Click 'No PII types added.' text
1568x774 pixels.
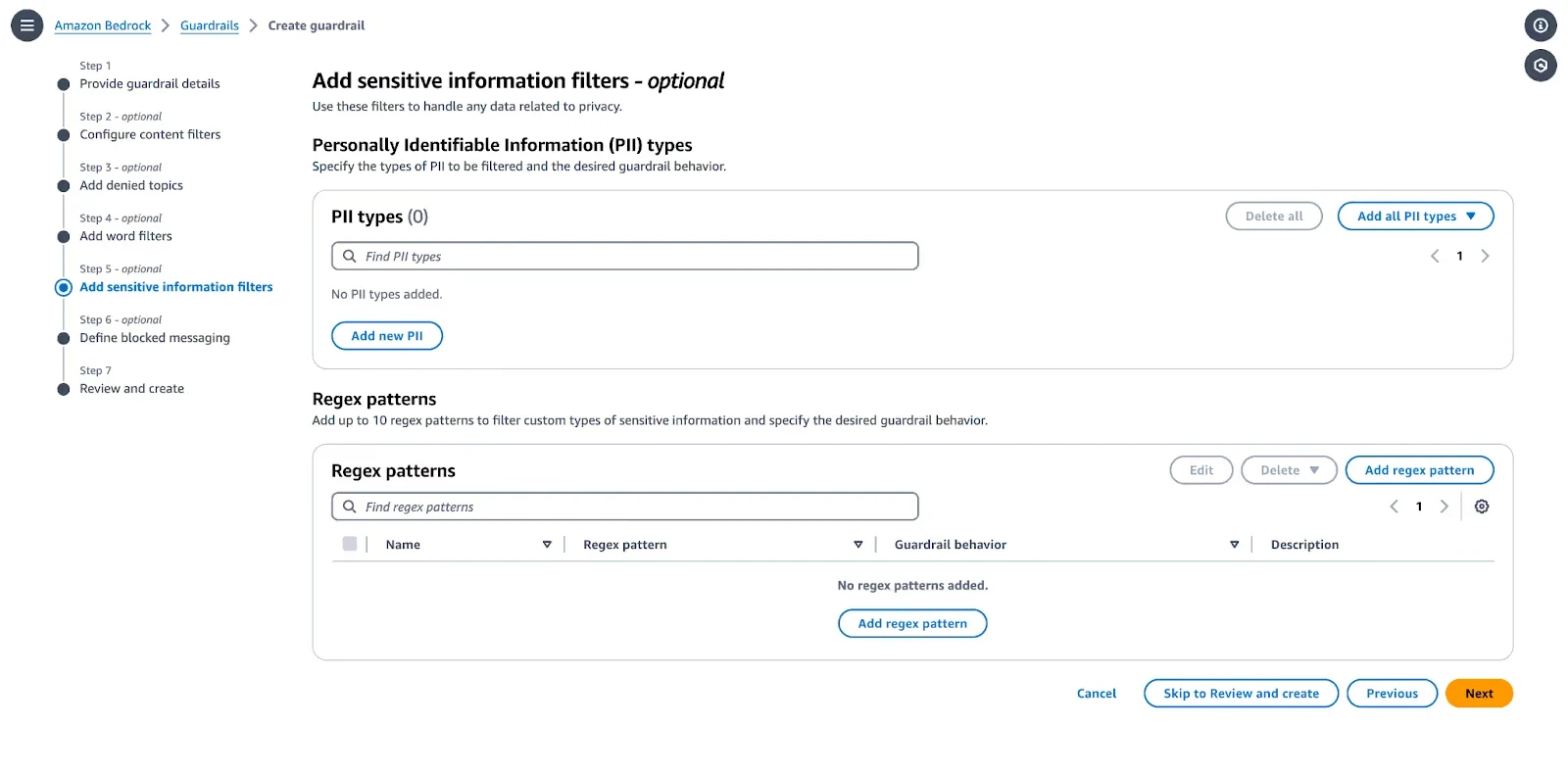[x=387, y=294]
